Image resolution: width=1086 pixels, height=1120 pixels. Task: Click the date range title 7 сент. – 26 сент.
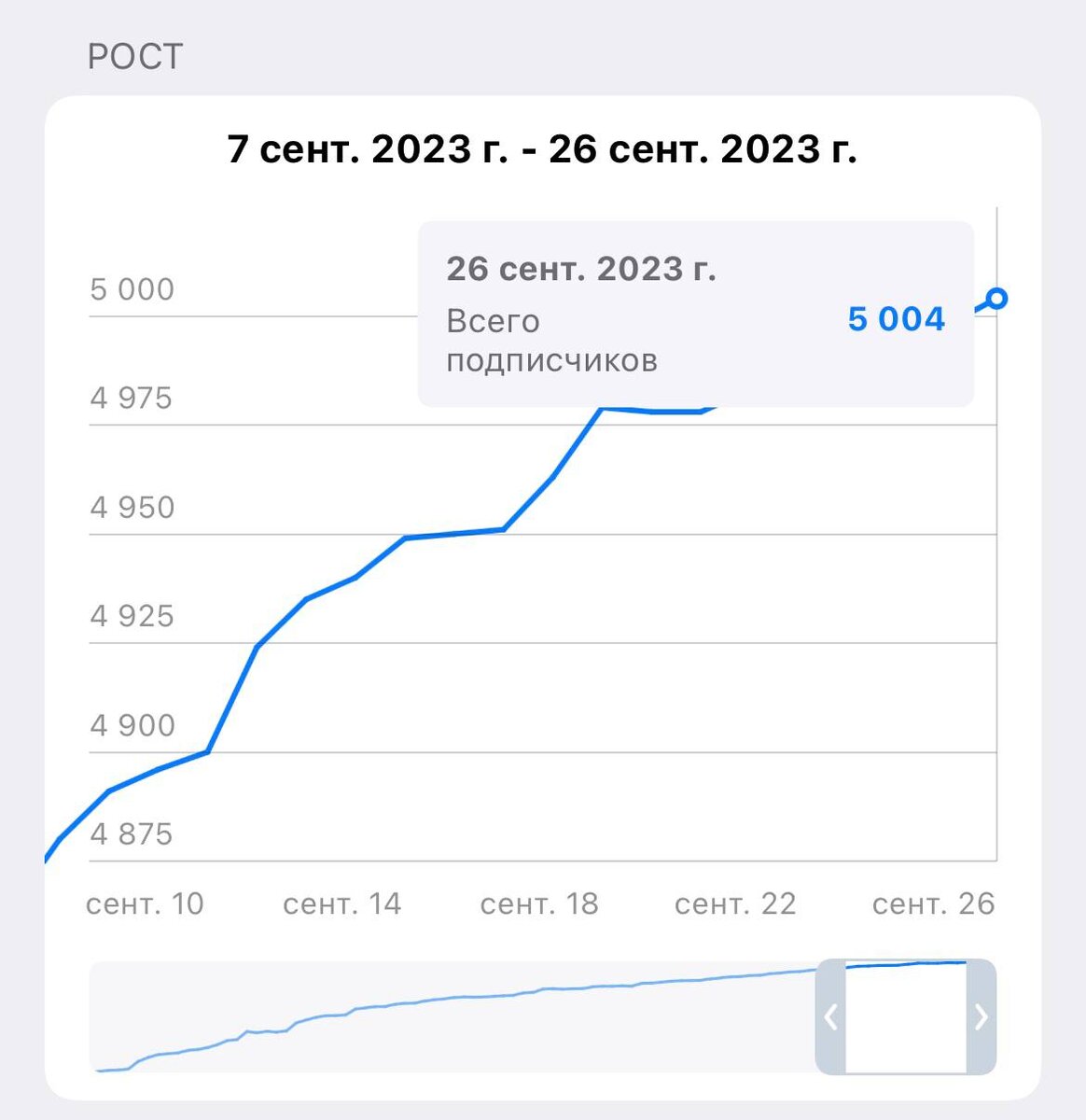[542, 149]
